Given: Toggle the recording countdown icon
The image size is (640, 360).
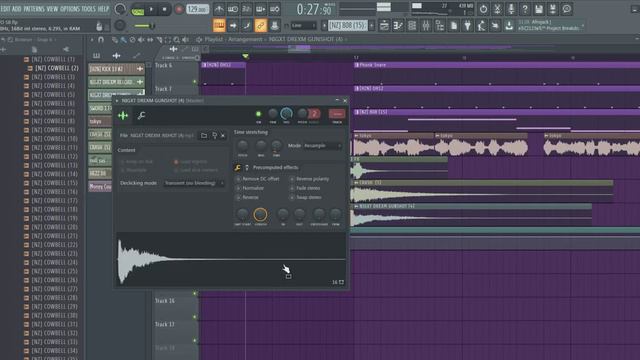Looking at the screenshot, I should click(247, 9).
